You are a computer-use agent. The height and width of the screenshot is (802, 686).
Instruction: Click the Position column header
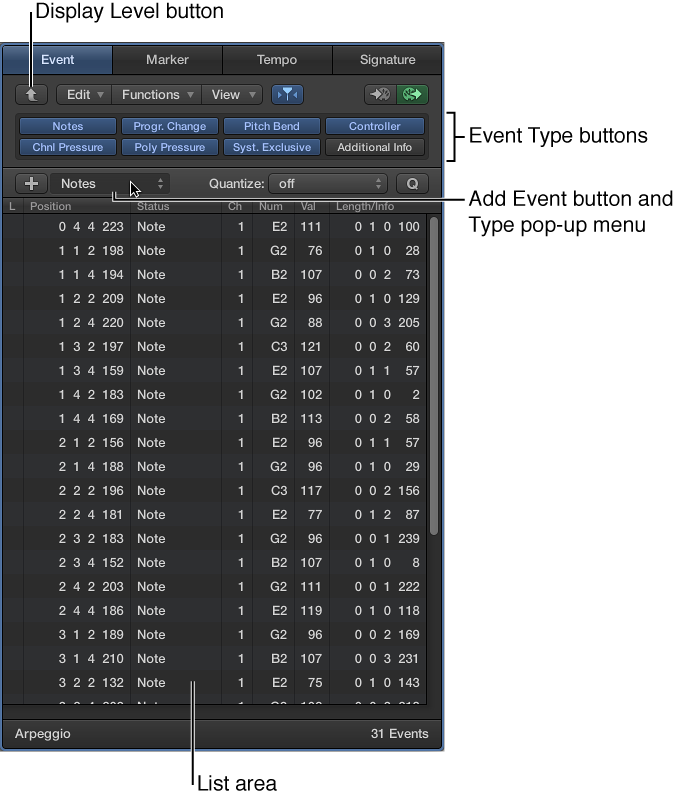click(x=77, y=206)
